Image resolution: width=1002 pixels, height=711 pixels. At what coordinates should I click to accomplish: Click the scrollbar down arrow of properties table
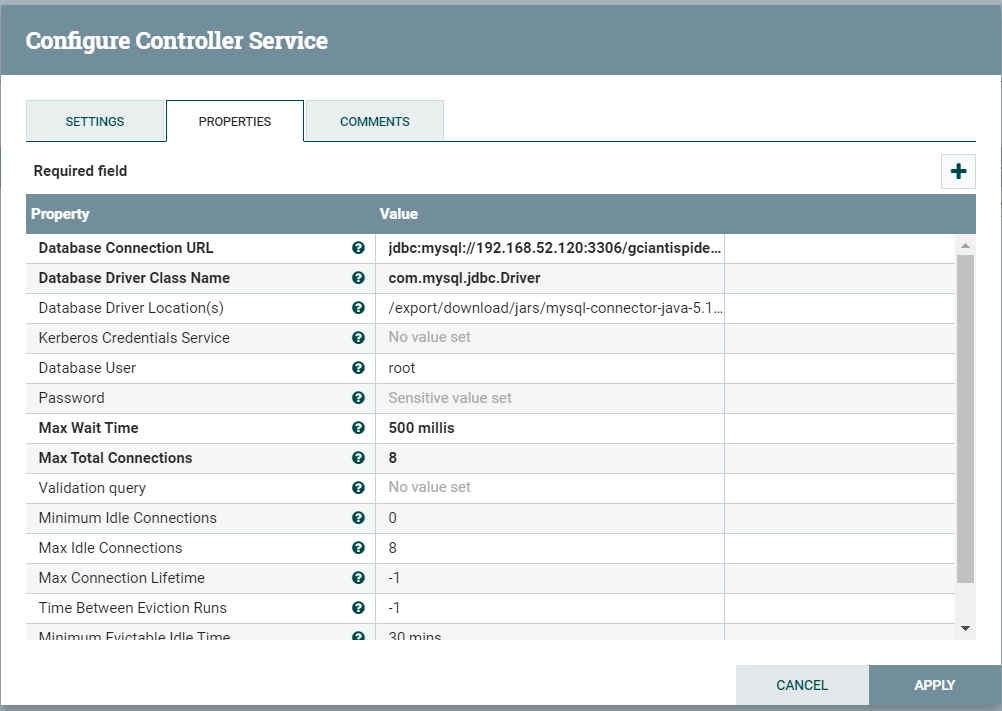coord(966,629)
